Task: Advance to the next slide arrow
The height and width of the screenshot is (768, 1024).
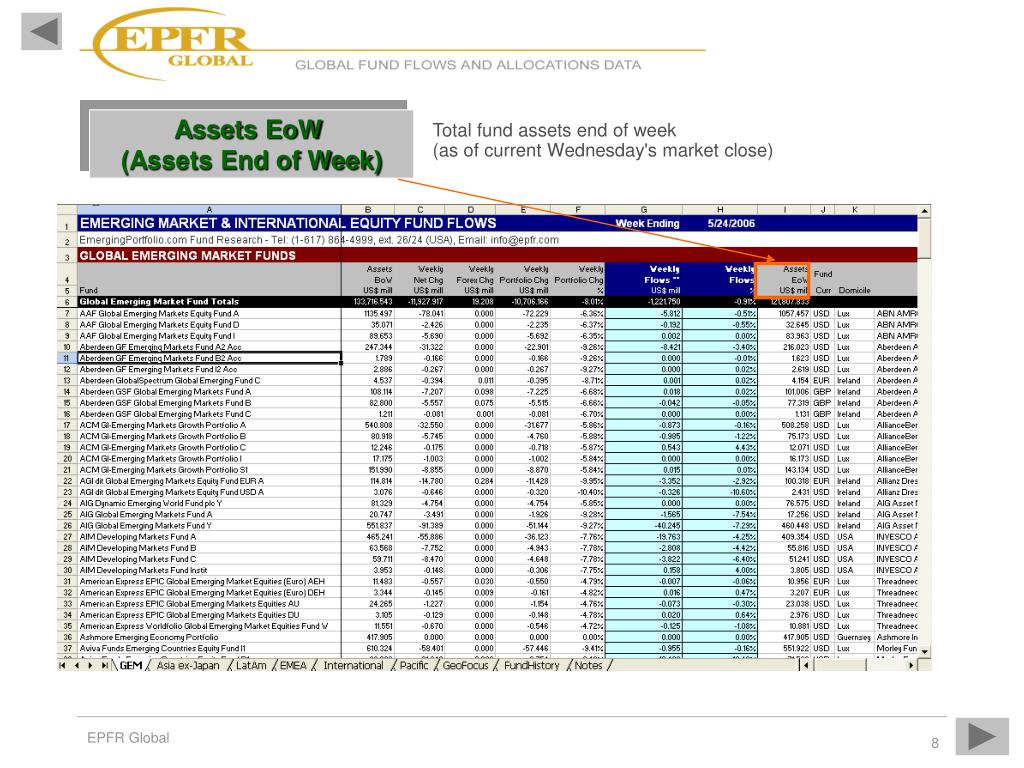Action: point(982,737)
